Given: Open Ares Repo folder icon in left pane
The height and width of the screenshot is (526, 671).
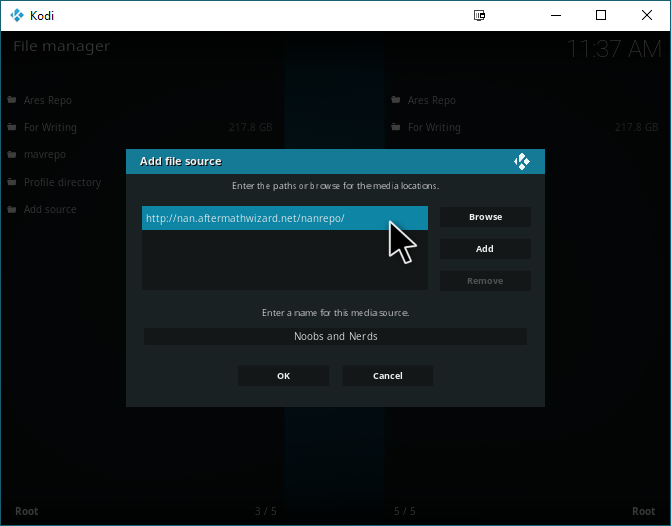Looking at the screenshot, I should click(x=12, y=100).
